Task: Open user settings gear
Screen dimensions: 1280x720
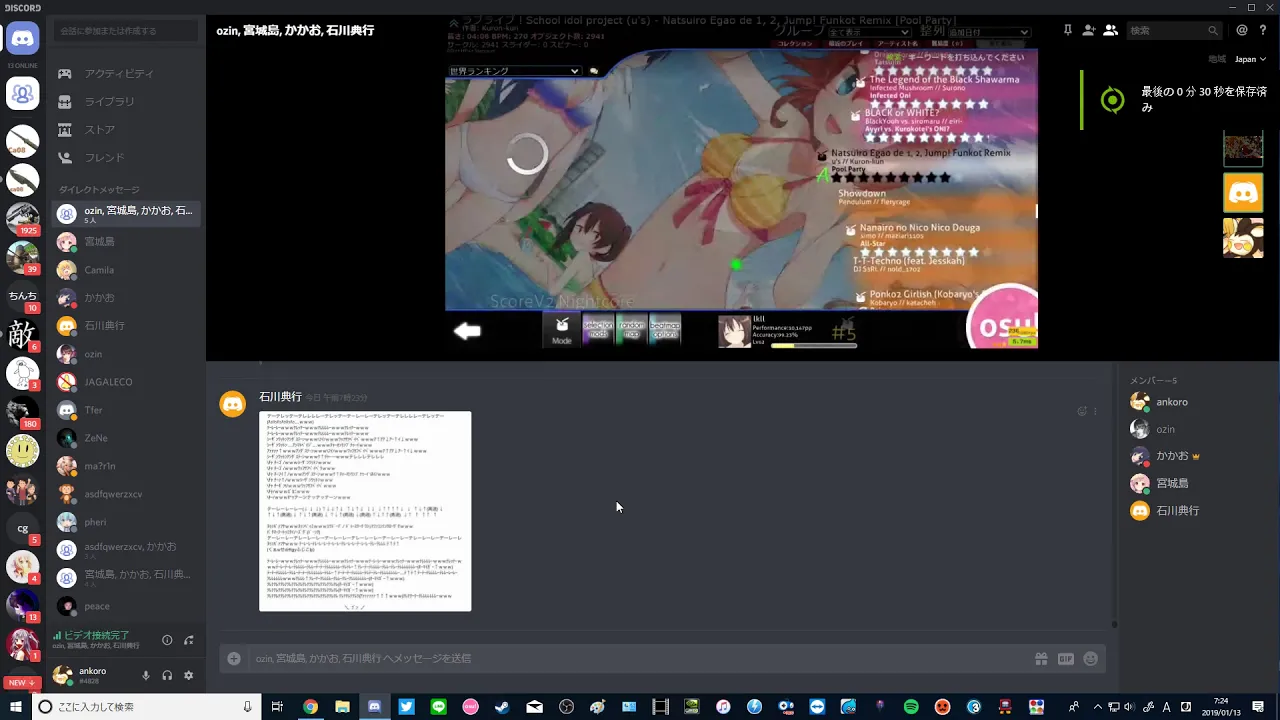Action: coord(188,675)
